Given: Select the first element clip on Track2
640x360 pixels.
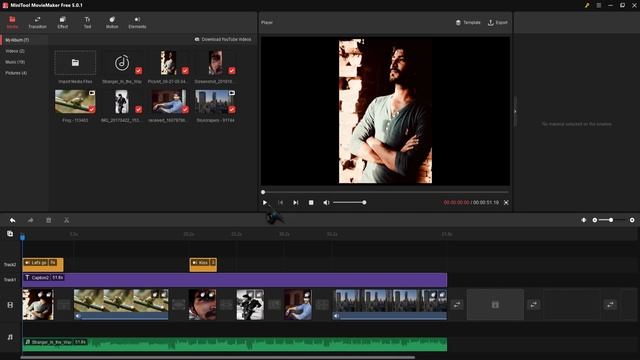Looking at the screenshot, I should pyautogui.click(x=43, y=264).
